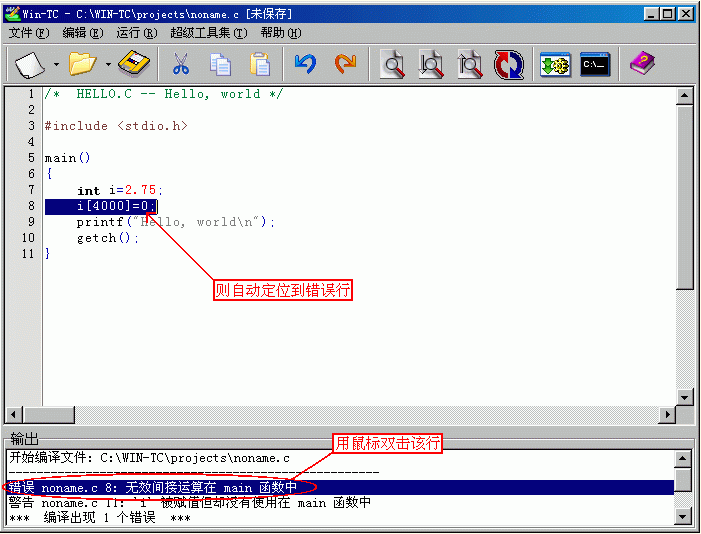Click the getch(); code line
Viewport: 701px width, 534px height.
tap(108, 238)
